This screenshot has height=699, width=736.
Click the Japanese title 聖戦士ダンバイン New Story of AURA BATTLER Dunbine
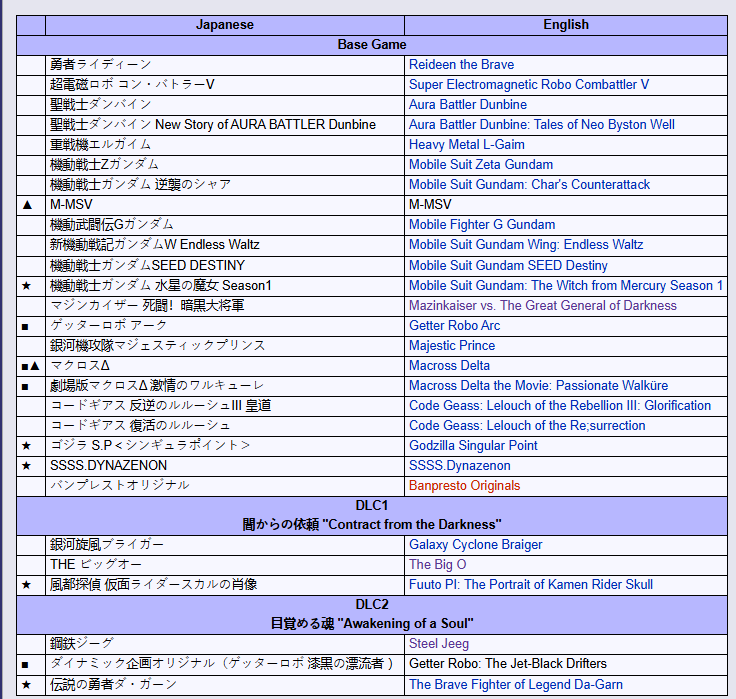pos(213,125)
